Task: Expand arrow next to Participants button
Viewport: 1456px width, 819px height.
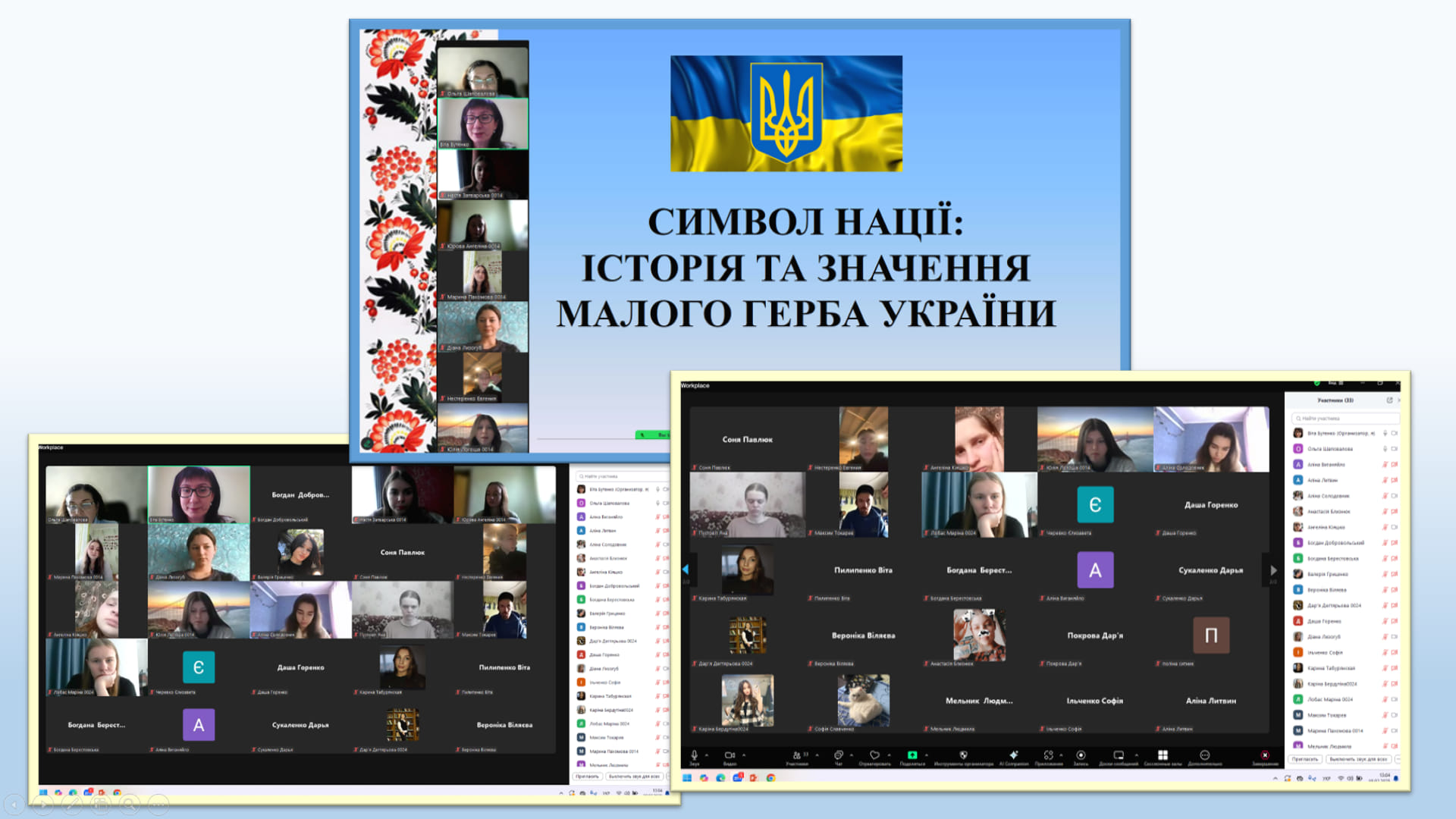Action: coord(817,755)
